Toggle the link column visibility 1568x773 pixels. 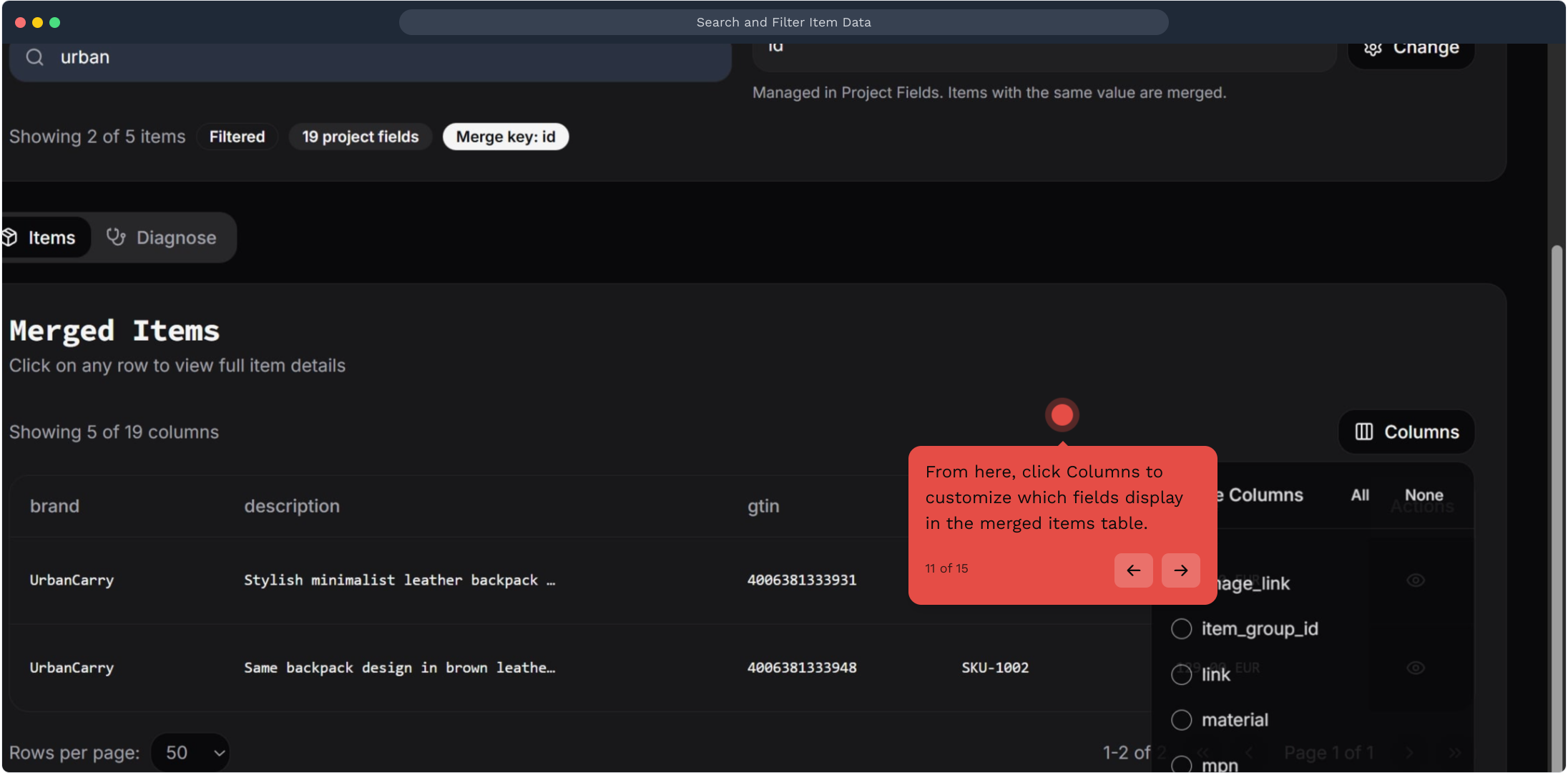pos(1182,674)
